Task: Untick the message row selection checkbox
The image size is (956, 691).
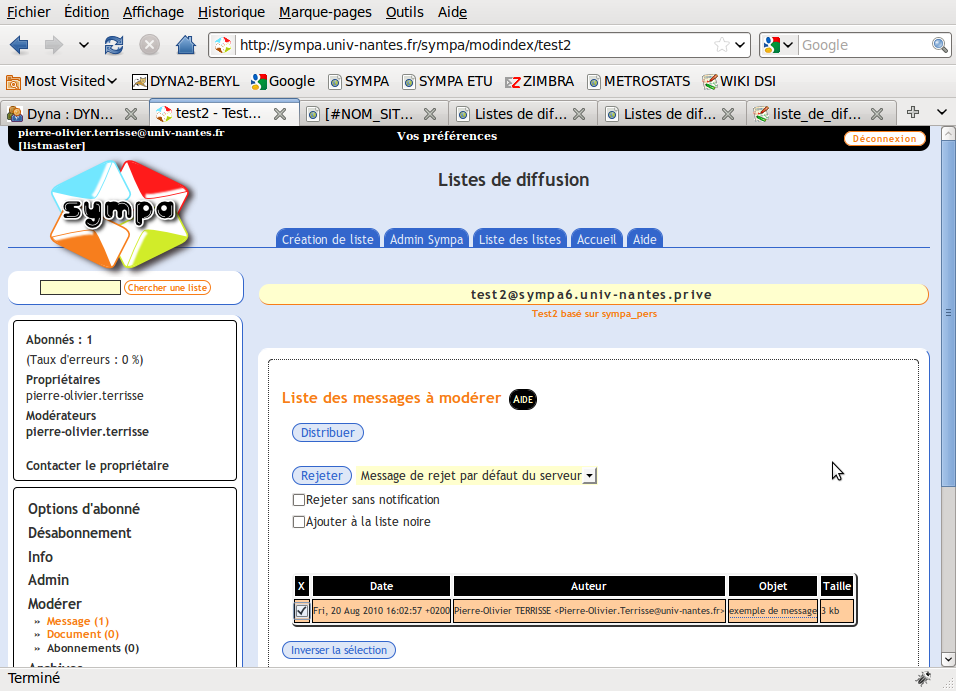Action: click(x=302, y=610)
